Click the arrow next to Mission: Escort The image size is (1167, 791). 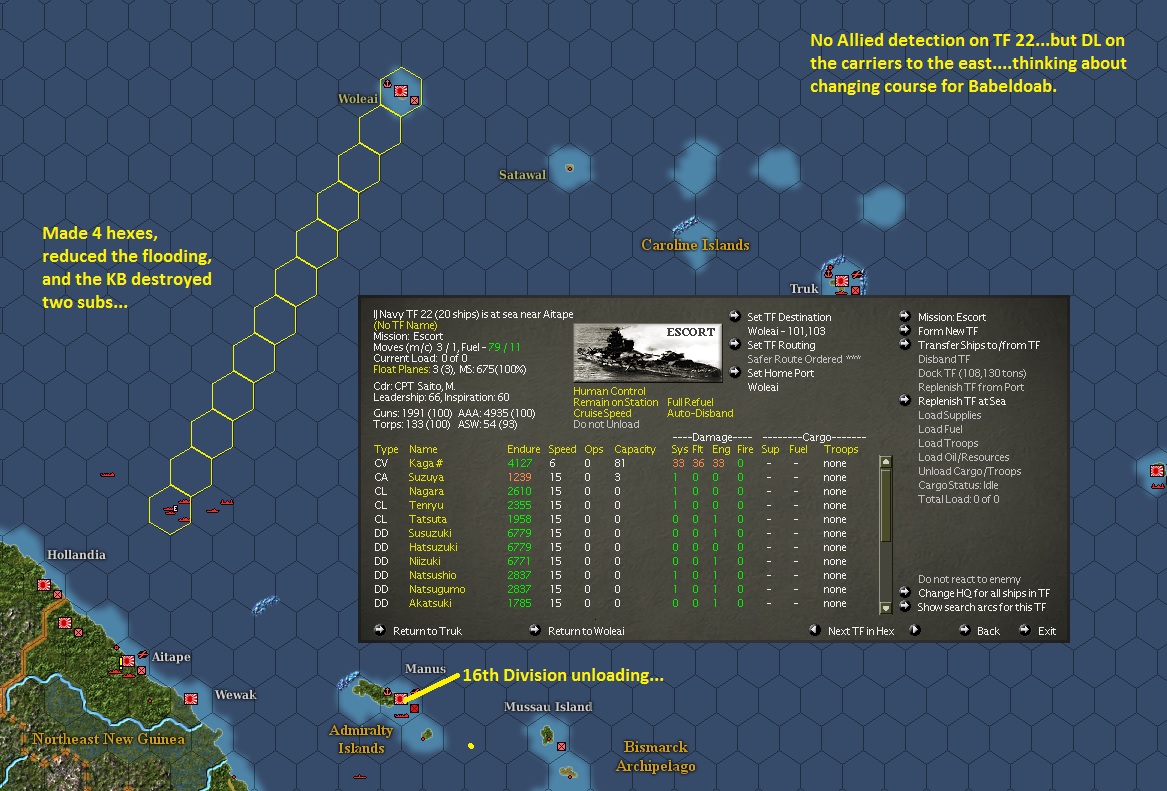(x=905, y=316)
